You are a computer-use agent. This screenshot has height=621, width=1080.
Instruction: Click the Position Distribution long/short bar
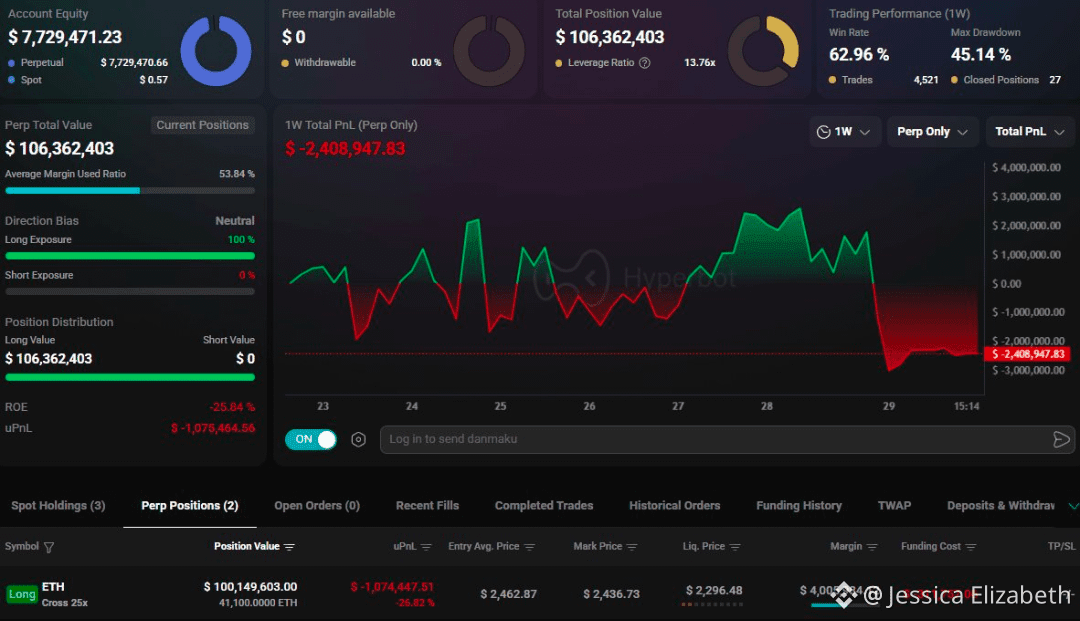(x=129, y=377)
